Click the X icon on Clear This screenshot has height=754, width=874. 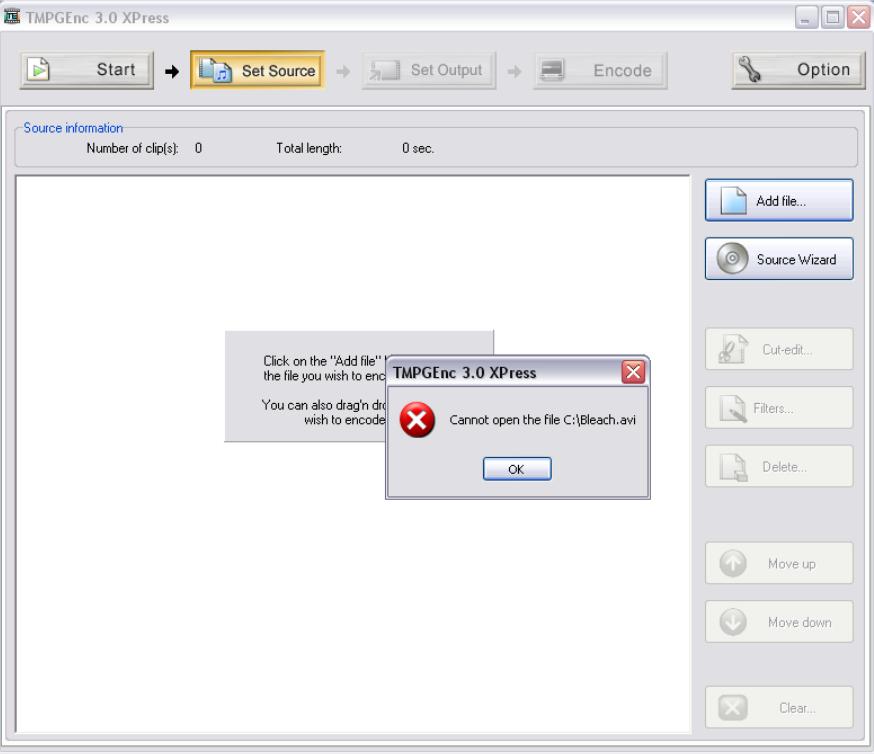coord(732,708)
